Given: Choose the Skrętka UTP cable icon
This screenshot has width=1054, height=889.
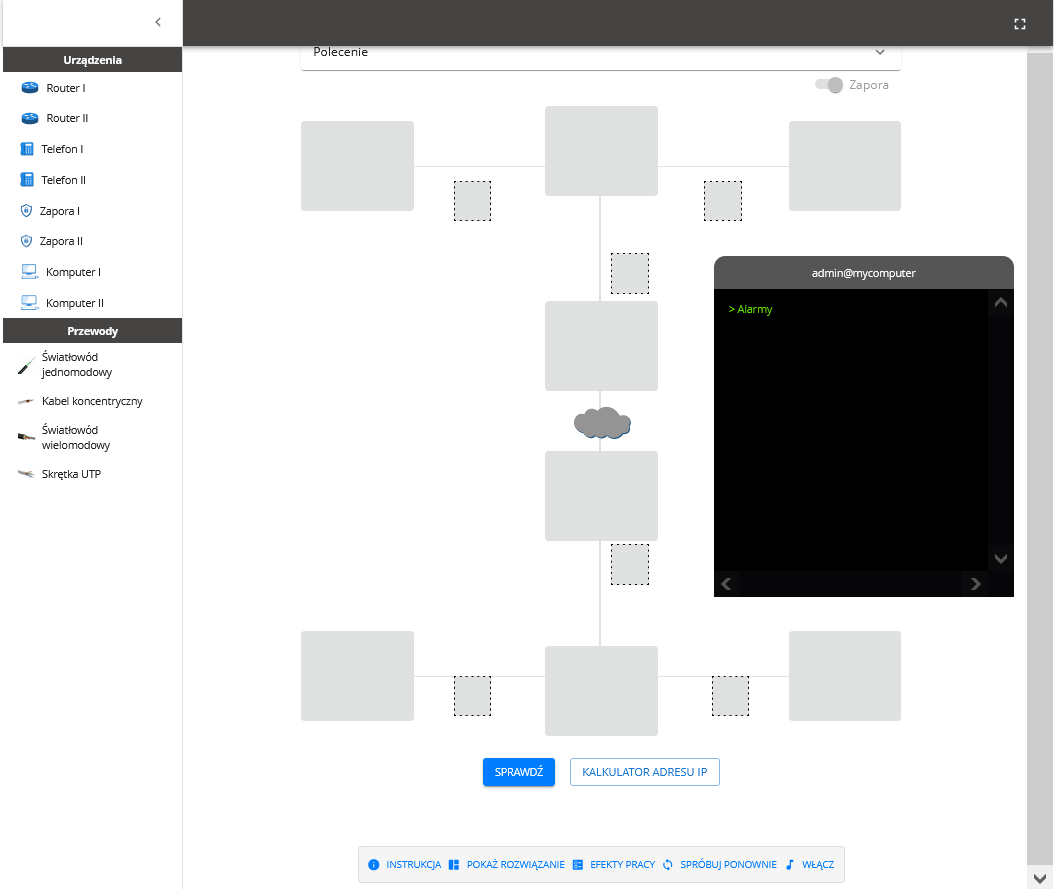Looking at the screenshot, I should coord(26,474).
